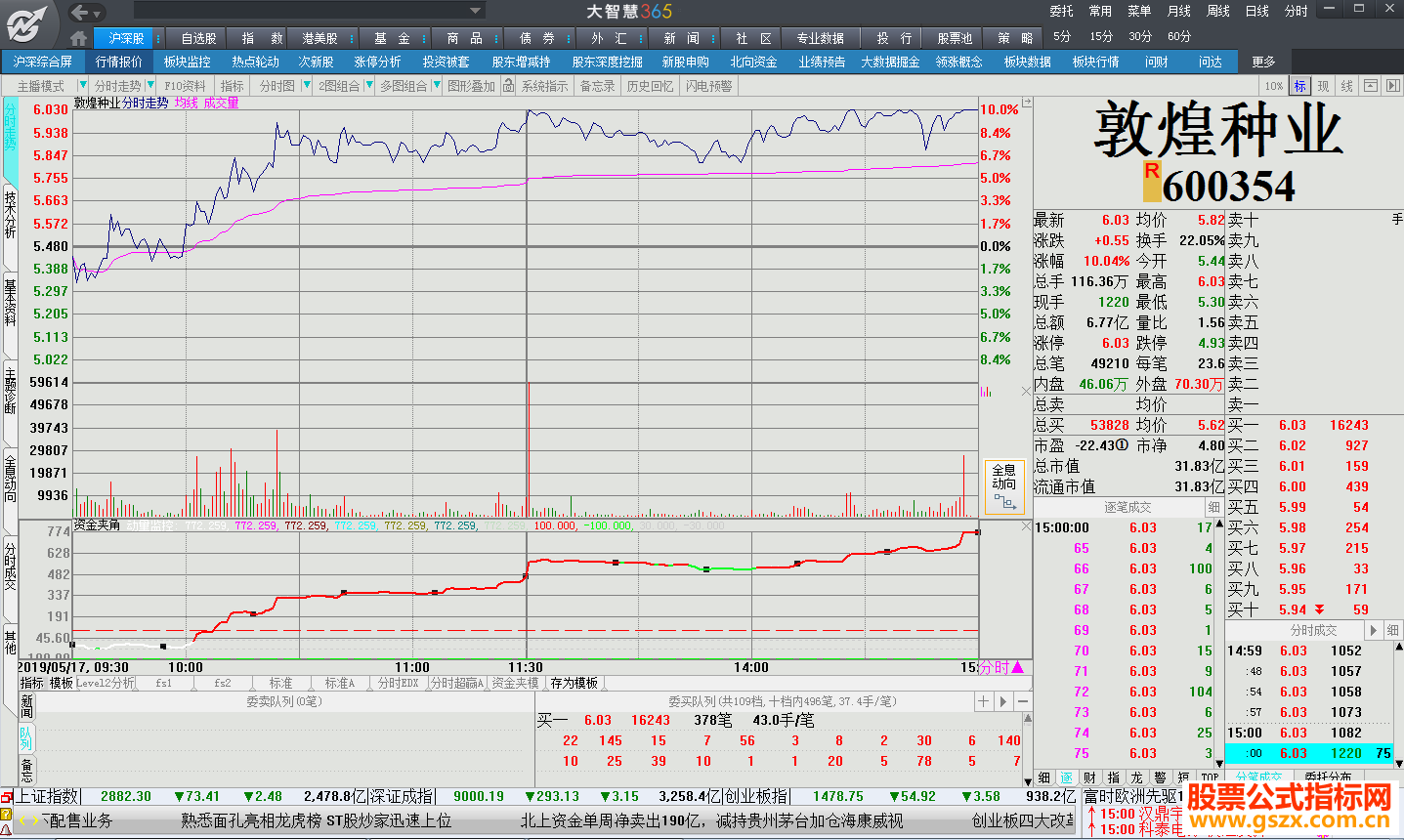
Task: Click the home icon in the top bar
Action: [79, 38]
